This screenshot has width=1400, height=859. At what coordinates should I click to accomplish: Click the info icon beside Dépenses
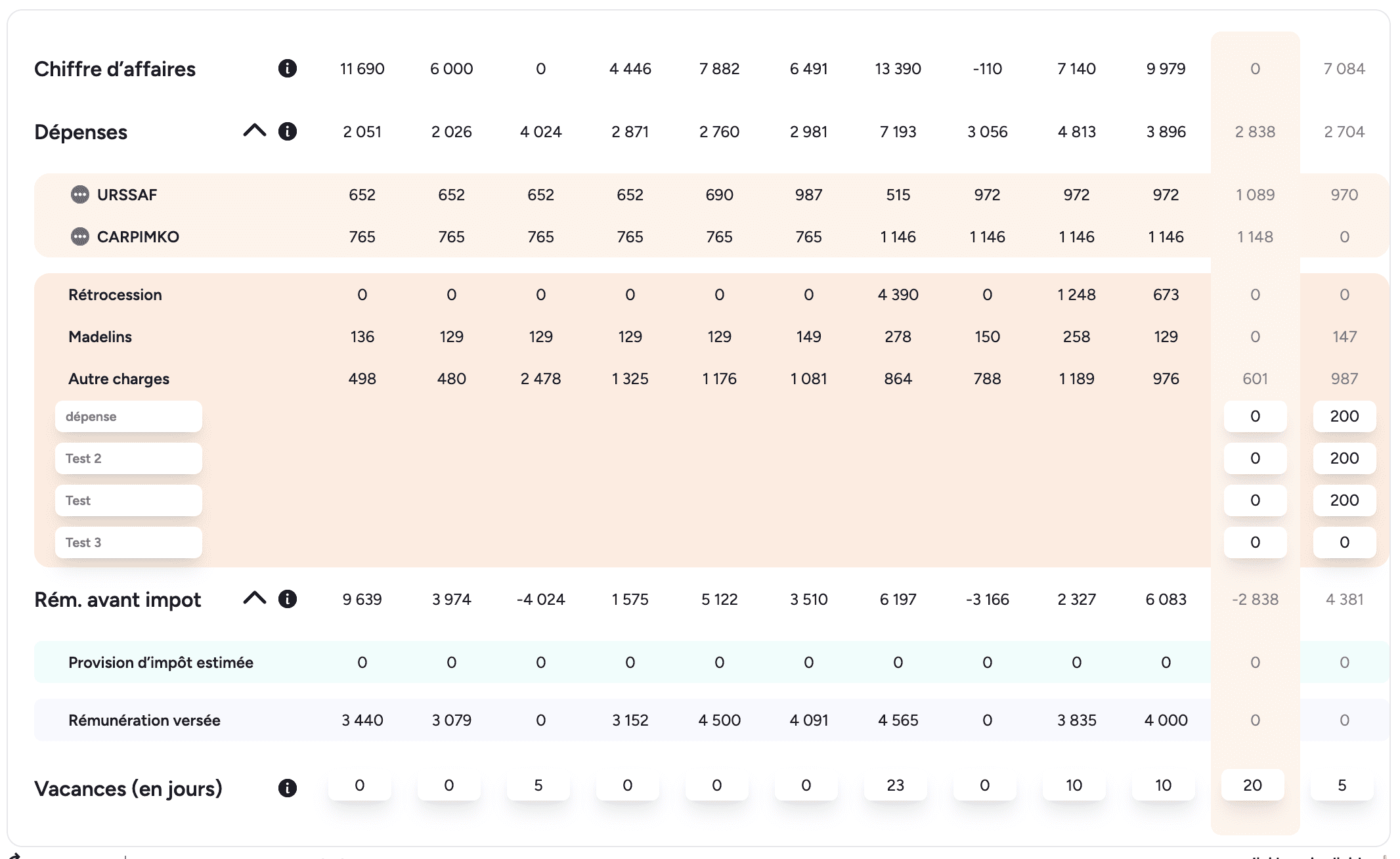point(287,131)
